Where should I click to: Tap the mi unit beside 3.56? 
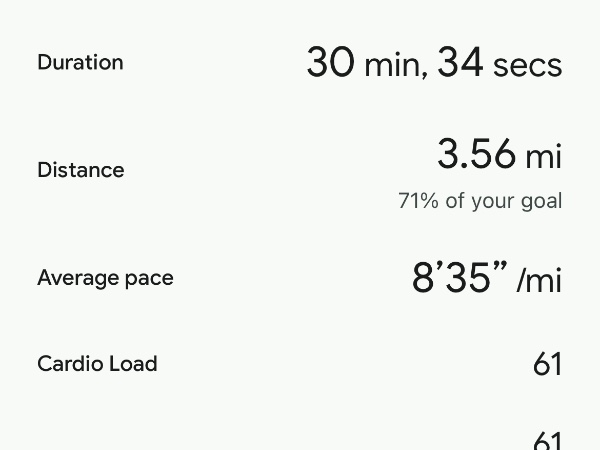(544, 156)
